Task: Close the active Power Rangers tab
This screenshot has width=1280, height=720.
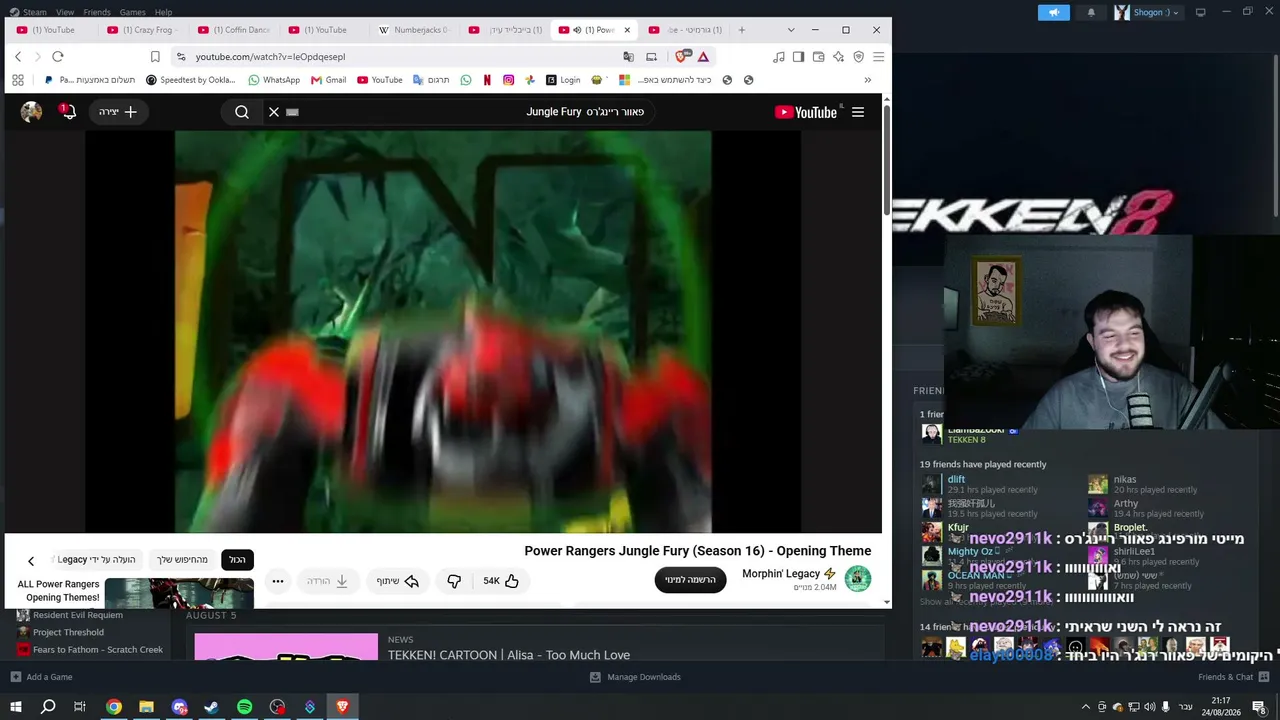Action: tap(627, 30)
